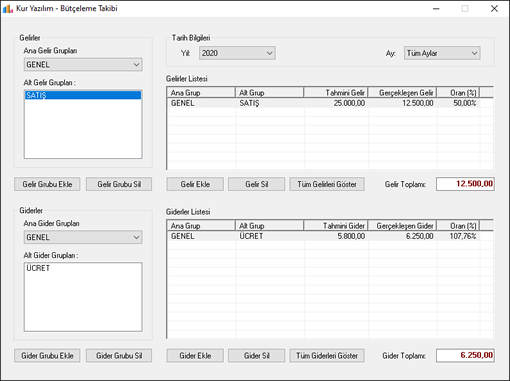Viewport: 510px width, 381px height.
Task: Click Tüm Giderleri Göster button
Action: (327, 356)
